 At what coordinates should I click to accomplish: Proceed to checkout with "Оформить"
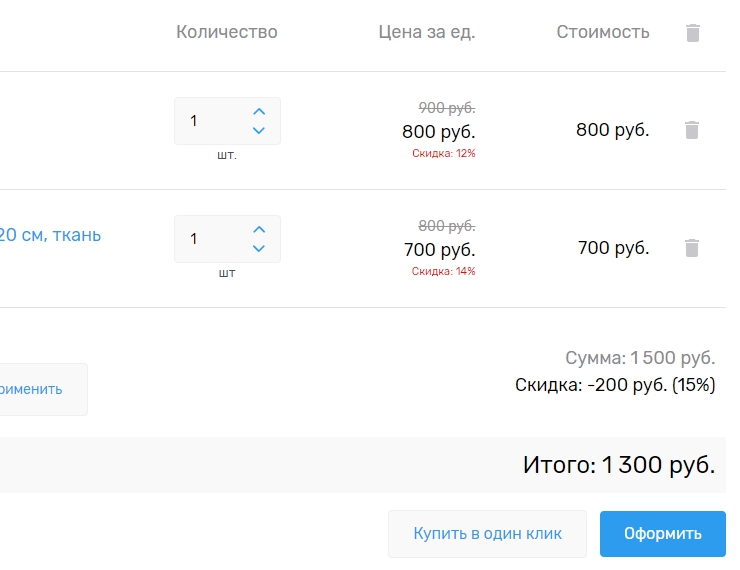pos(662,534)
